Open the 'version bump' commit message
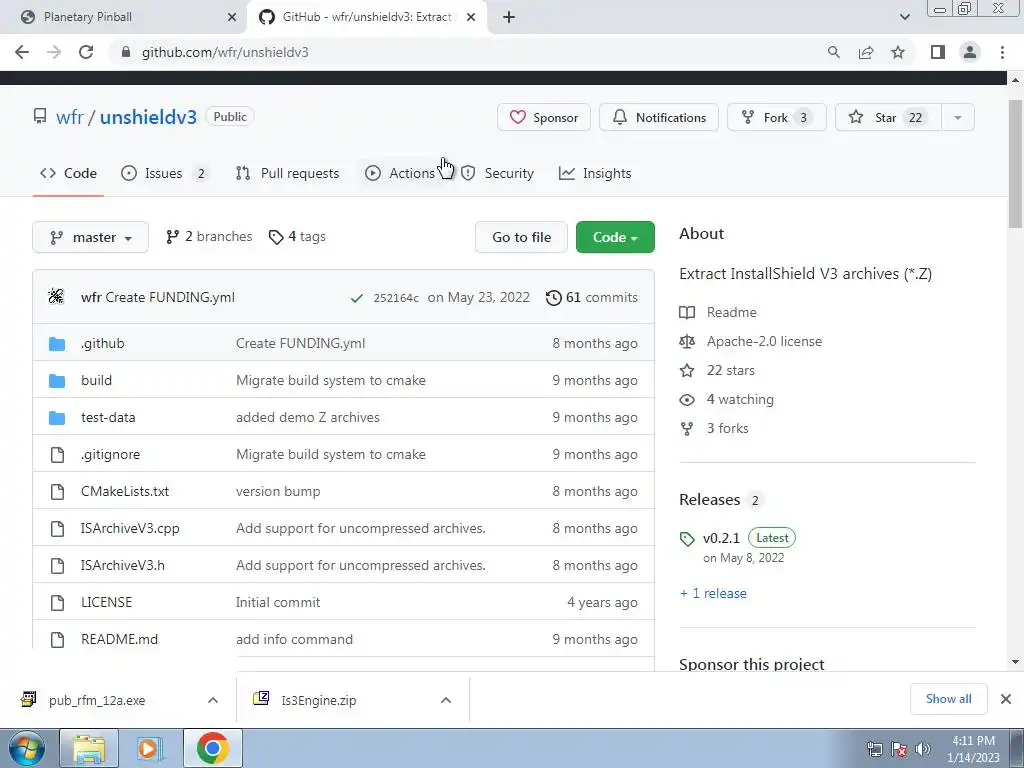1024x768 pixels. (x=278, y=491)
